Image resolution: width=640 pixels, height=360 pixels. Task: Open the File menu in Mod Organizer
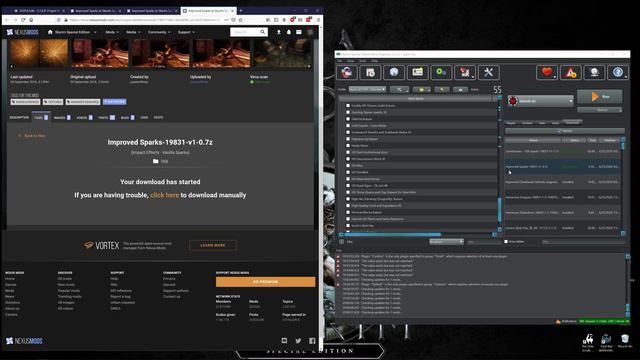340,61
